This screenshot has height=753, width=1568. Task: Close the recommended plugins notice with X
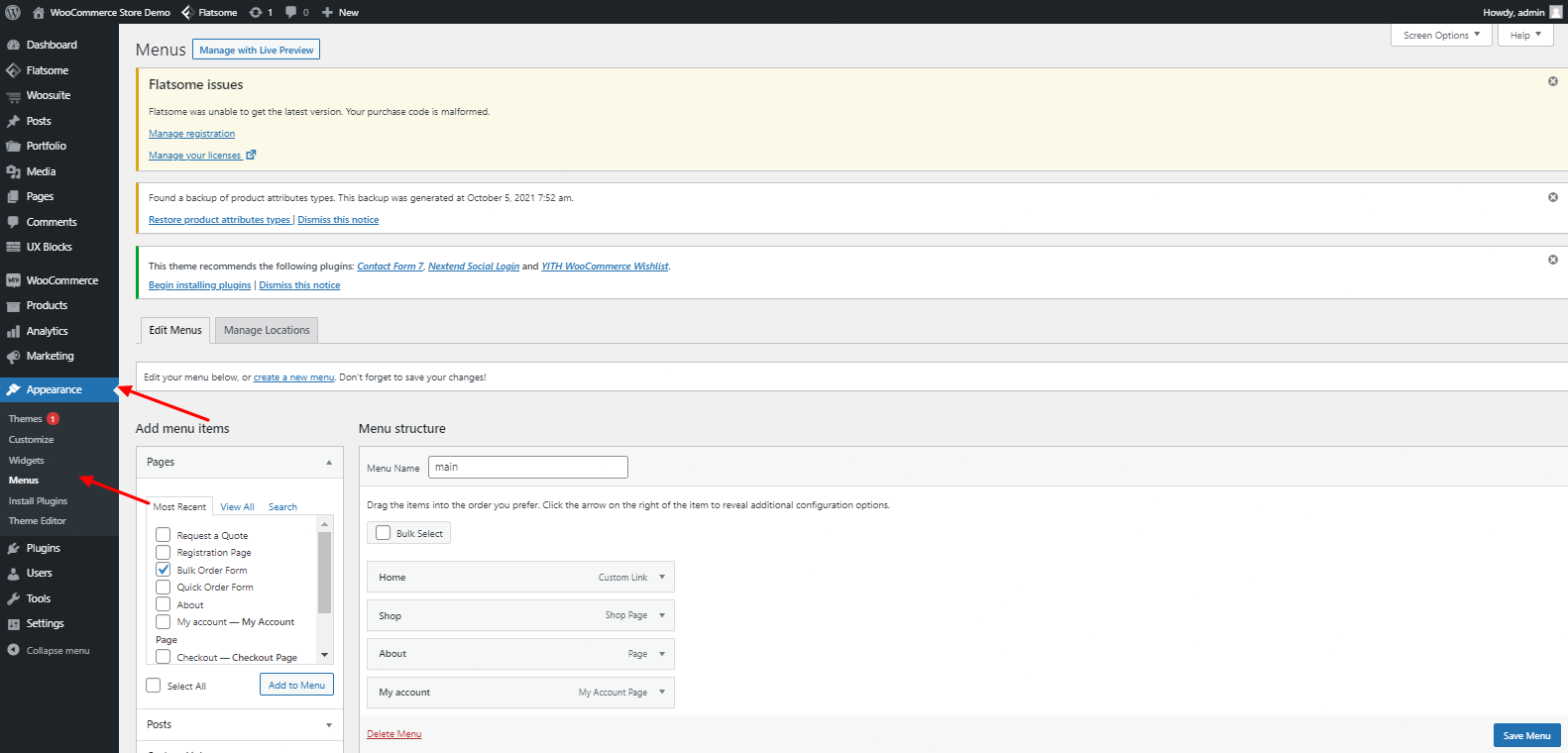click(x=1553, y=260)
